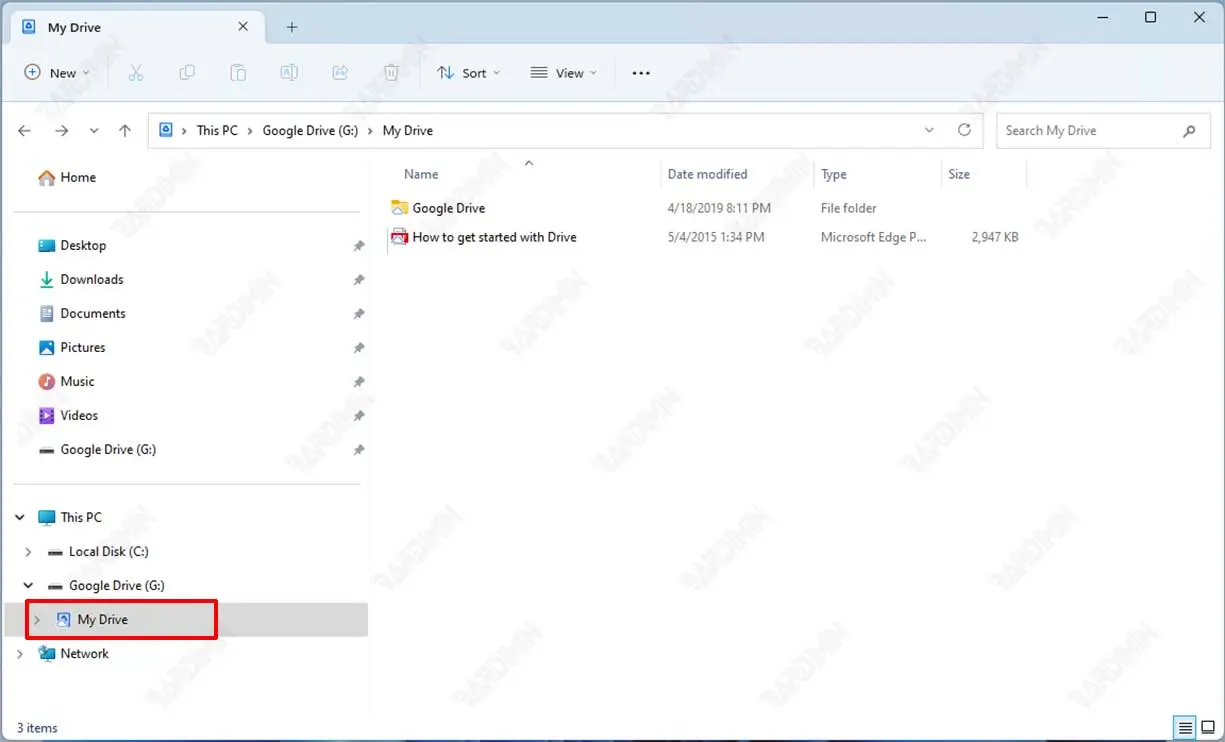Click the Delete trash can icon
The width and height of the screenshot is (1225, 742).
pyautogui.click(x=391, y=73)
